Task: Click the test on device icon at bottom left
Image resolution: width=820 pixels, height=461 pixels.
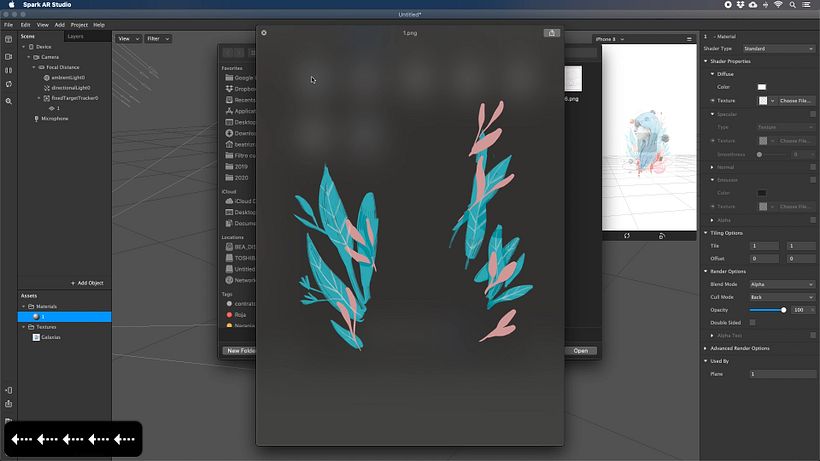Action: [8, 390]
